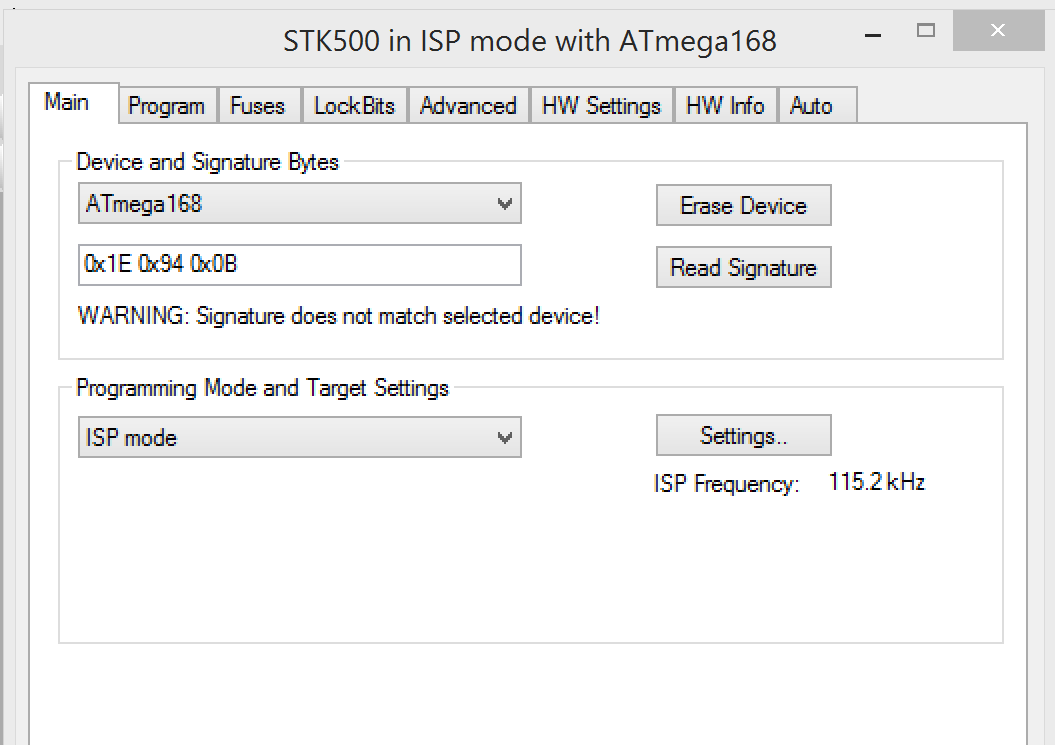The height and width of the screenshot is (745, 1055).
Task: Open the Fuses tab
Action: pos(257,106)
